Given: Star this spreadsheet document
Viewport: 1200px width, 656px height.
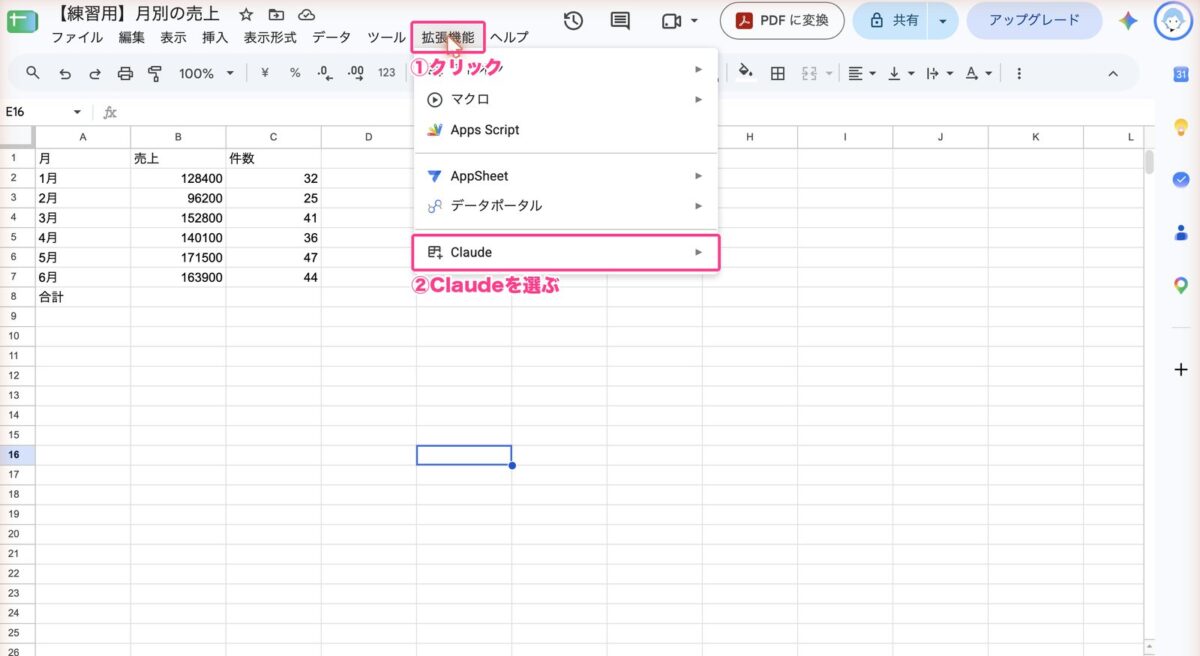Looking at the screenshot, I should [246, 15].
